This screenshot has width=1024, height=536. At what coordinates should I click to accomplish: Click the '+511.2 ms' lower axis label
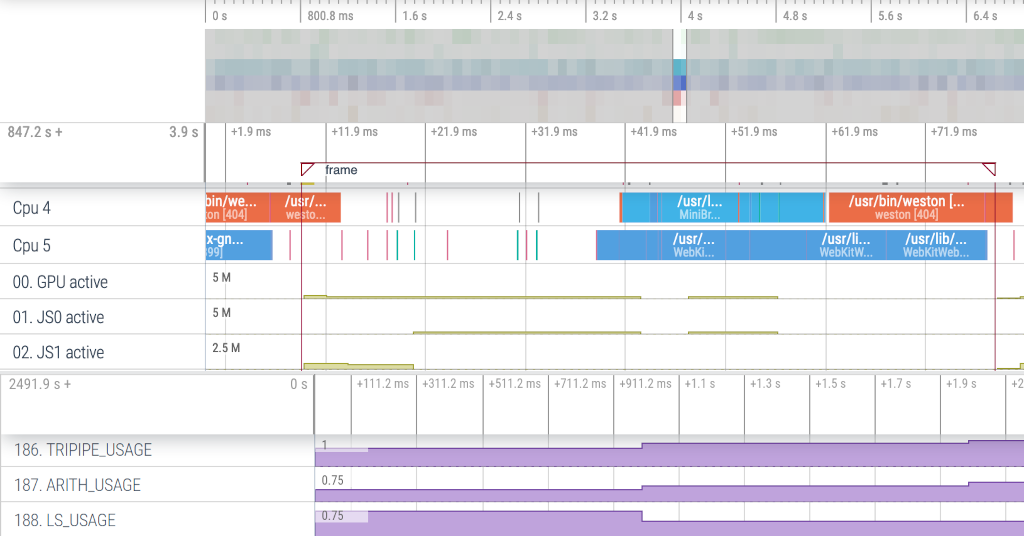coord(515,384)
